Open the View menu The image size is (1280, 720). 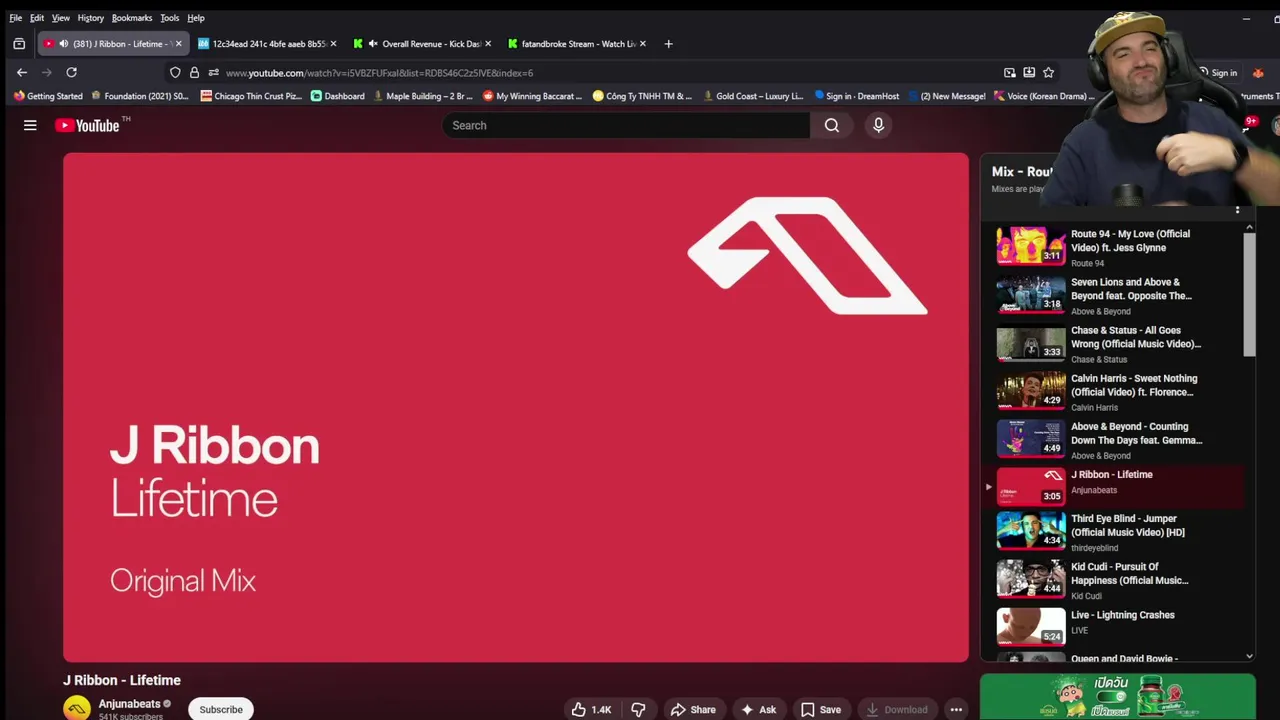tap(61, 18)
